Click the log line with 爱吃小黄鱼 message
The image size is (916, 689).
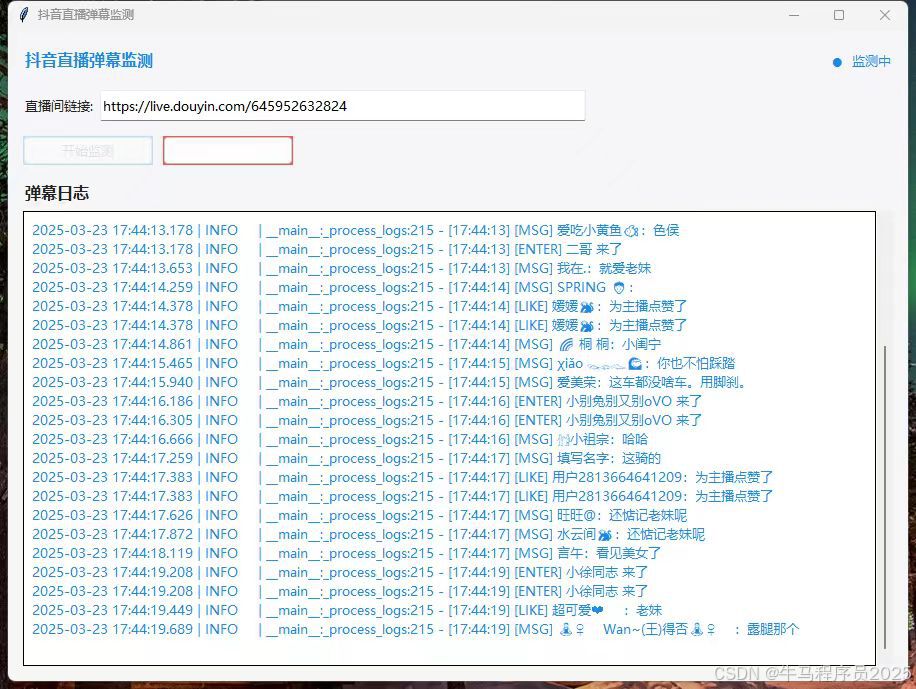pos(356,230)
